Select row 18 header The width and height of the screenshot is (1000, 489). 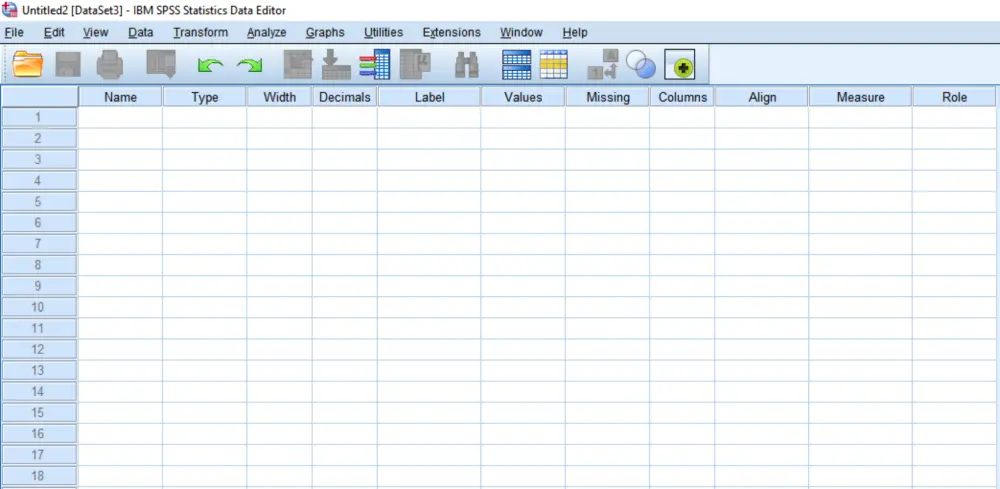39,476
